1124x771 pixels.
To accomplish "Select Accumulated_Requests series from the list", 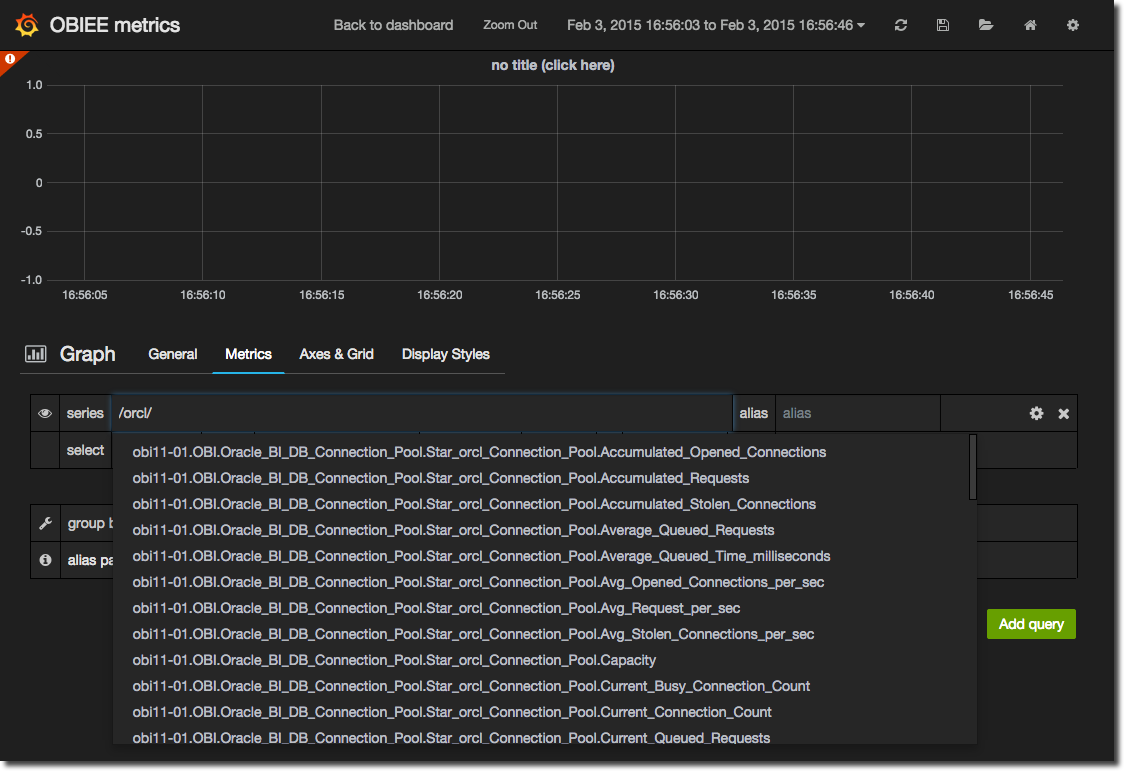I will point(440,478).
